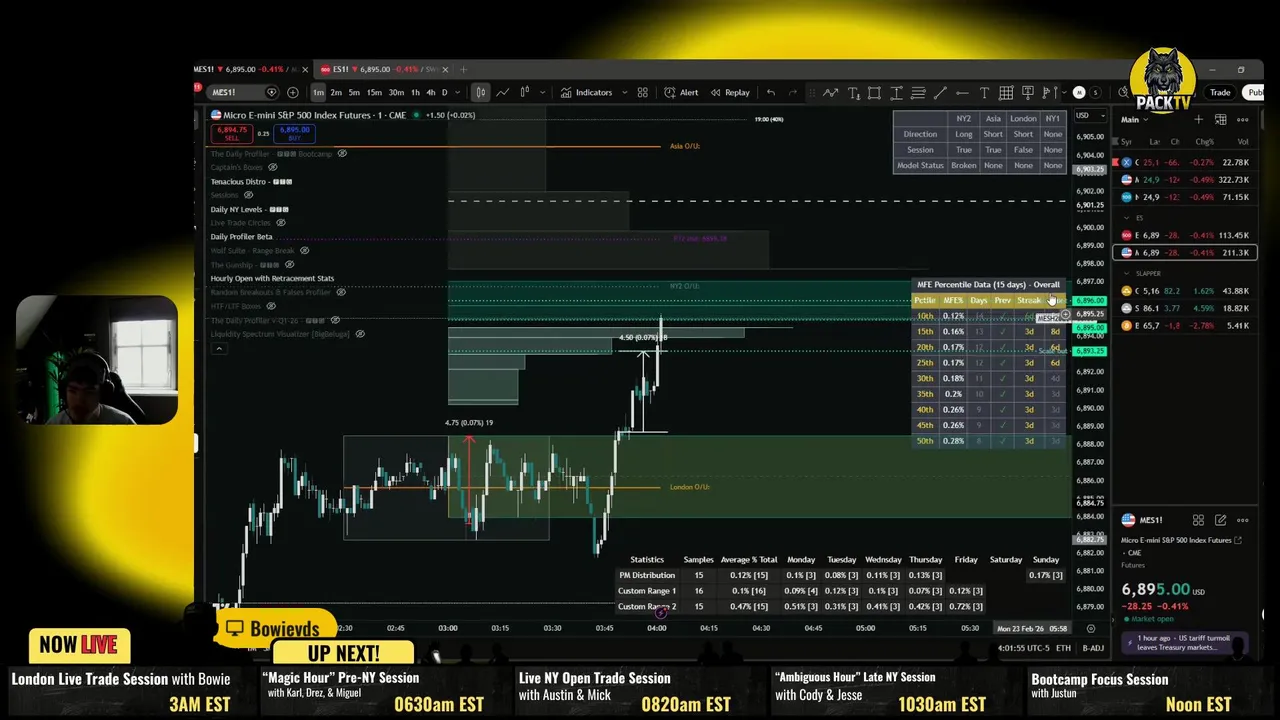1280x720 pixels.
Task: Open advanced watchlist view icon
Action: [x=1220, y=119]
